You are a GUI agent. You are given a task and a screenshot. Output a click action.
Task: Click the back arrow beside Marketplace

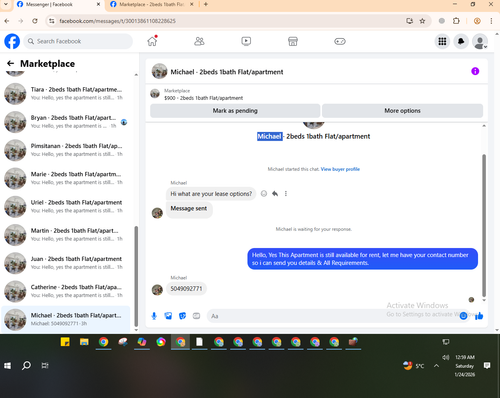pos(11,63)
